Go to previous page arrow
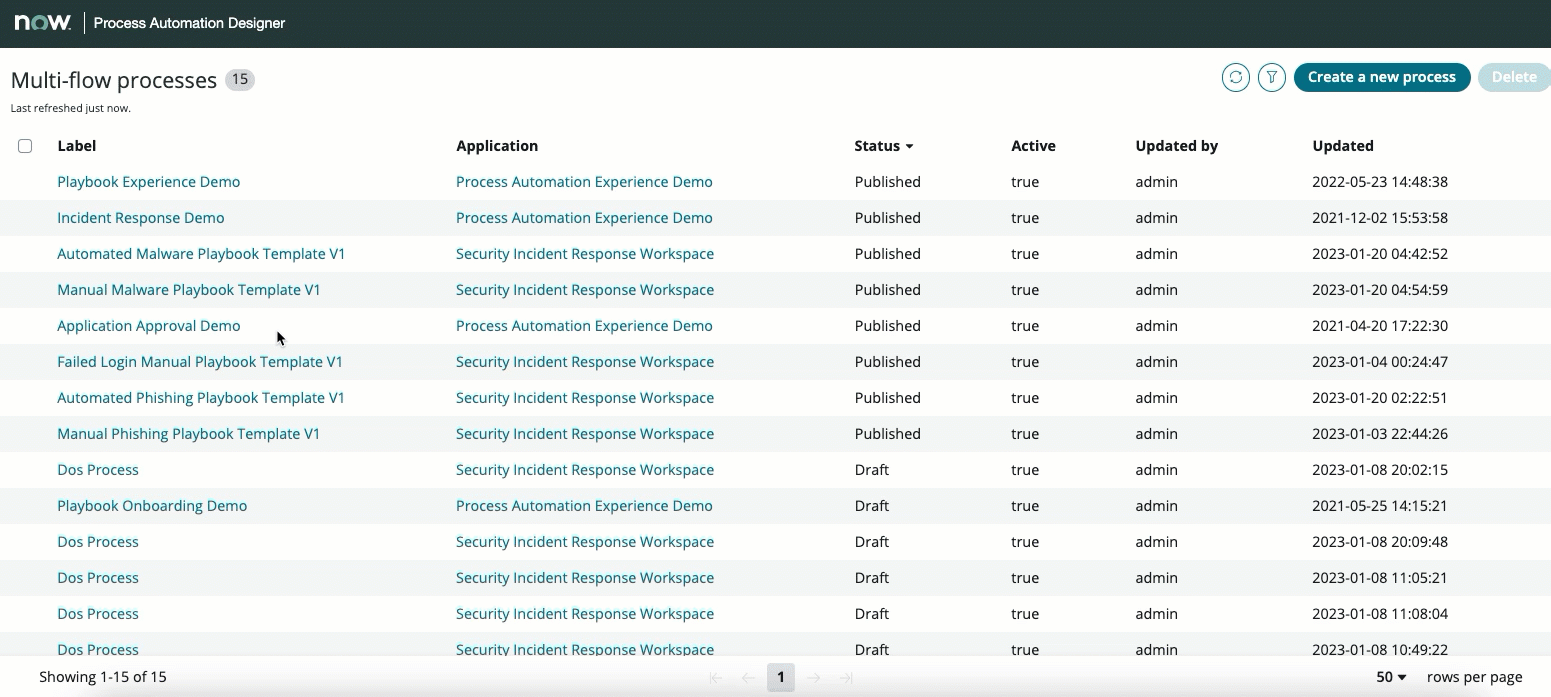 click(x=748, y=678)
